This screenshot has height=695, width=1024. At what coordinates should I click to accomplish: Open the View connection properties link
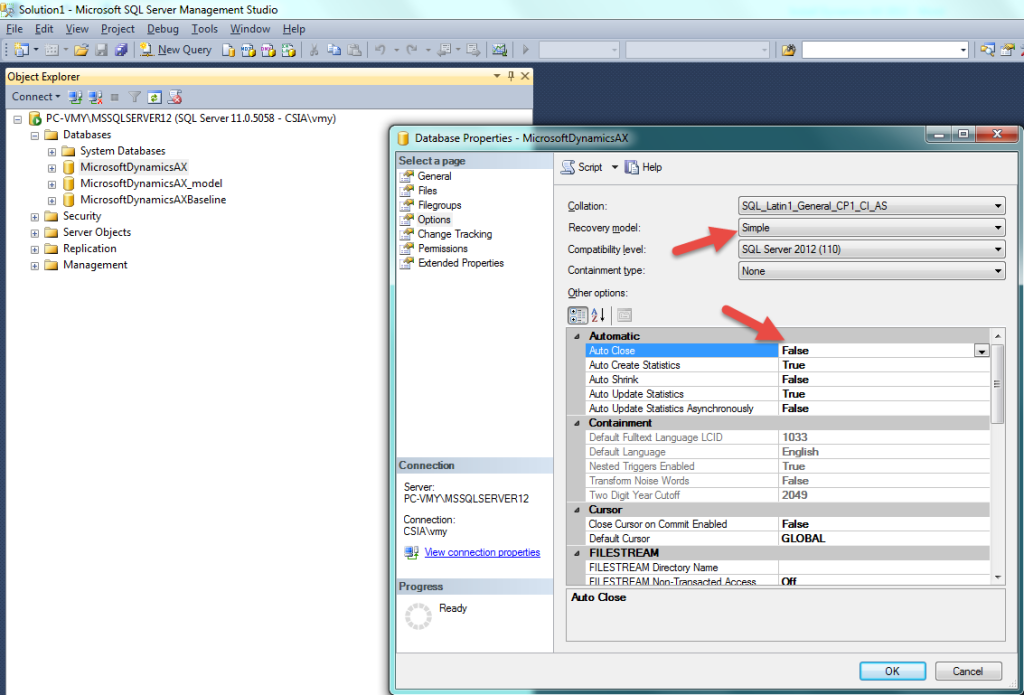coord(482,552)
